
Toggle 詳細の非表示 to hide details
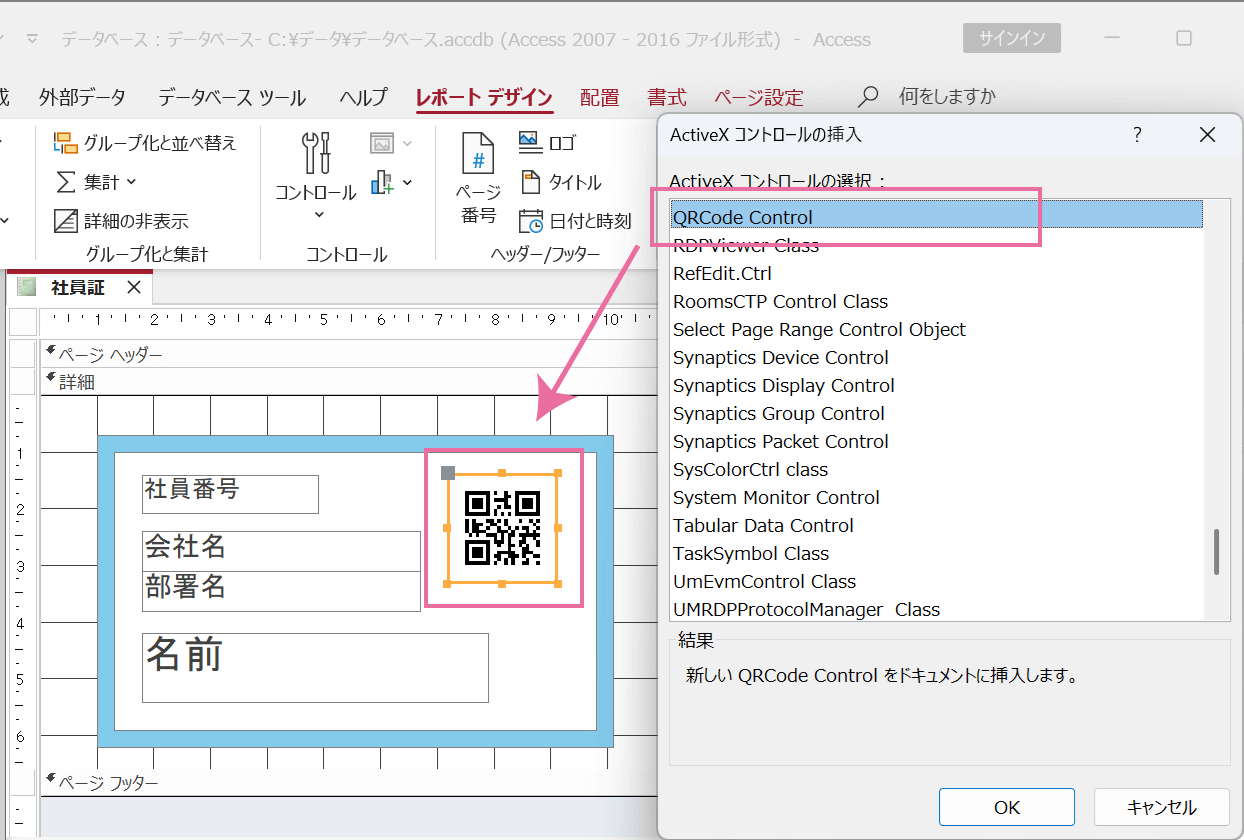click(x=137, y=220)
